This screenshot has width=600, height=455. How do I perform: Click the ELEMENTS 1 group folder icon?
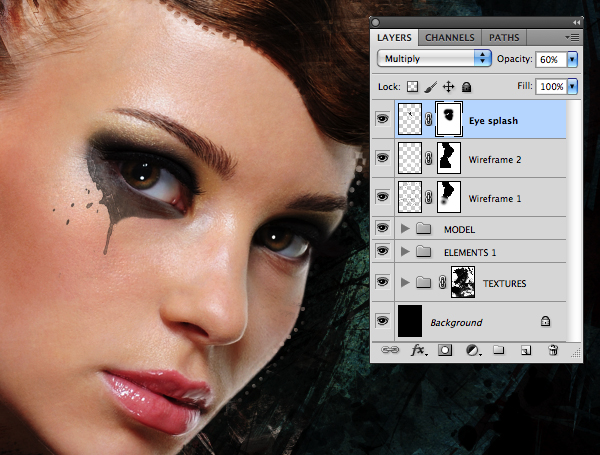(x=423, y=251)
